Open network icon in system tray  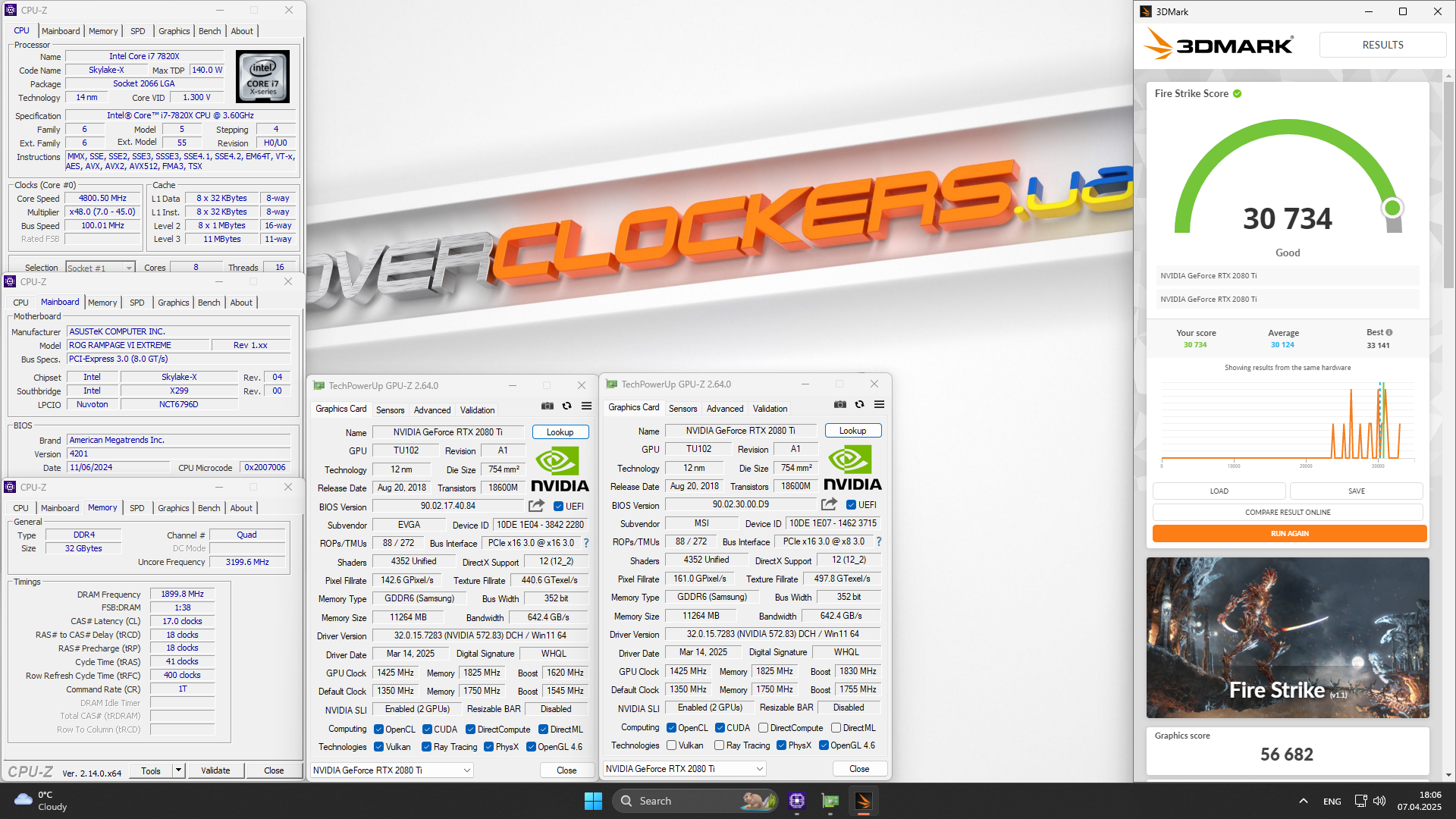point(1360,801)
